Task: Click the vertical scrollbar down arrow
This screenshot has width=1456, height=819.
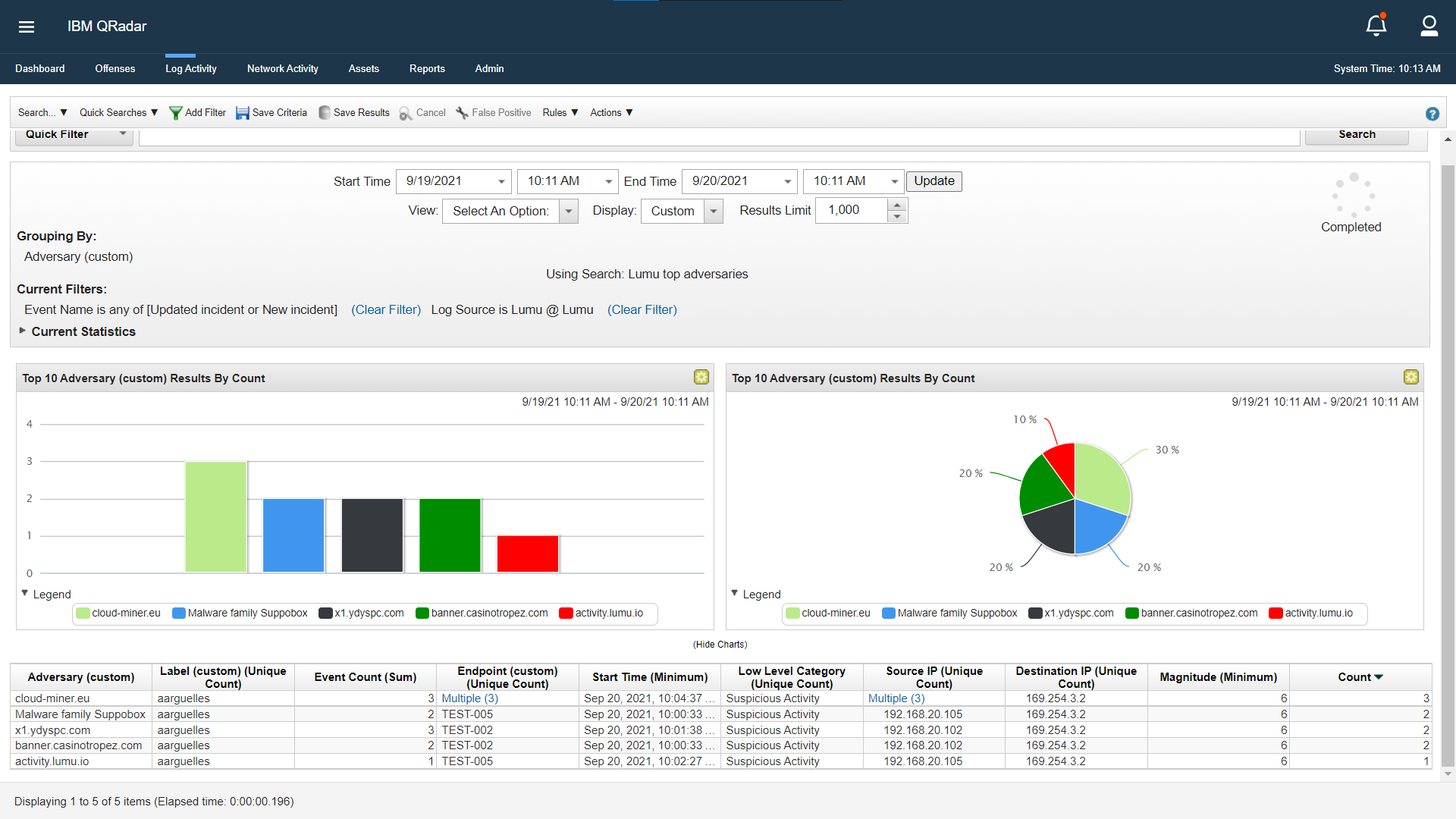Action: [1448, 774]
